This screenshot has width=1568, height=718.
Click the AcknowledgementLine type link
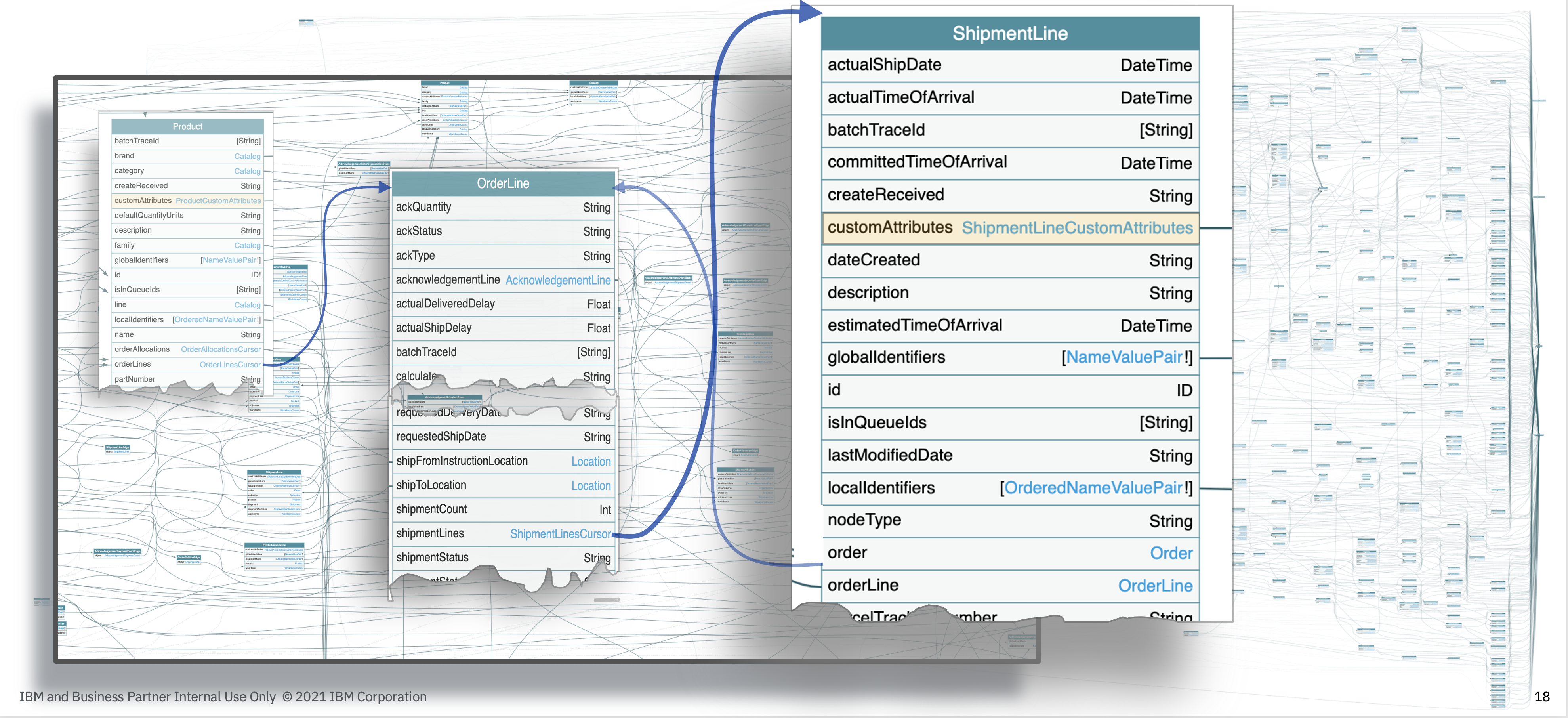coord(557,280)
